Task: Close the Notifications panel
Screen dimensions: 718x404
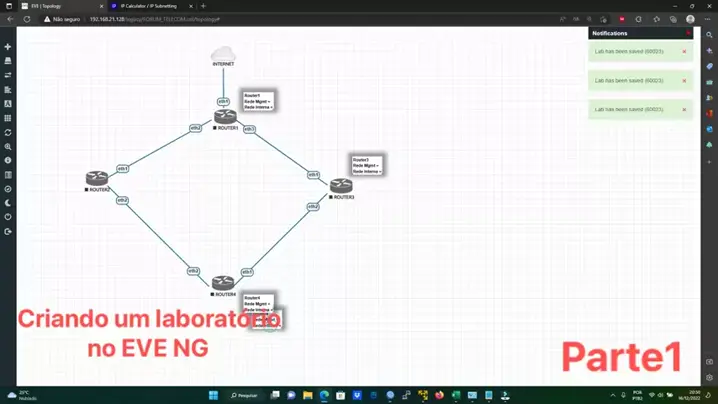Action: coord(688,33)
